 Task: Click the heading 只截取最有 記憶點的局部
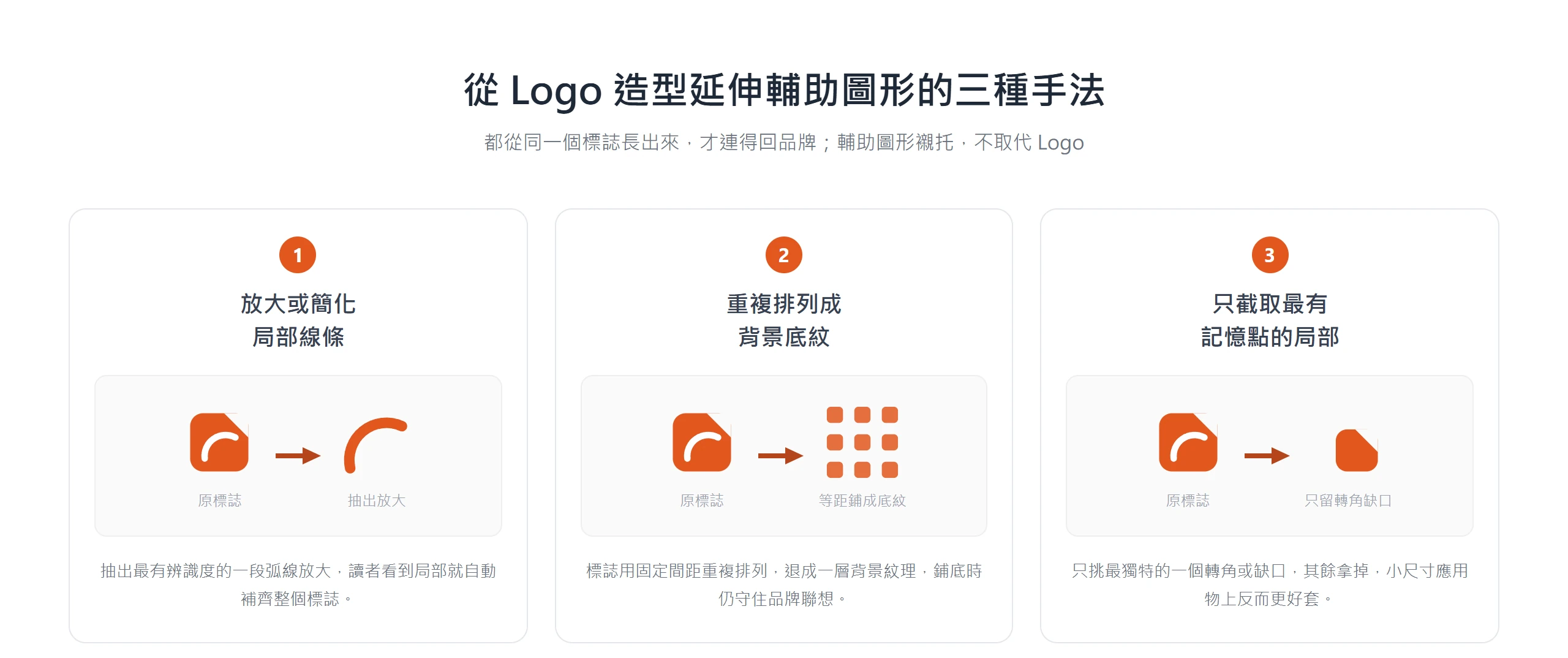coord(1270,320)
